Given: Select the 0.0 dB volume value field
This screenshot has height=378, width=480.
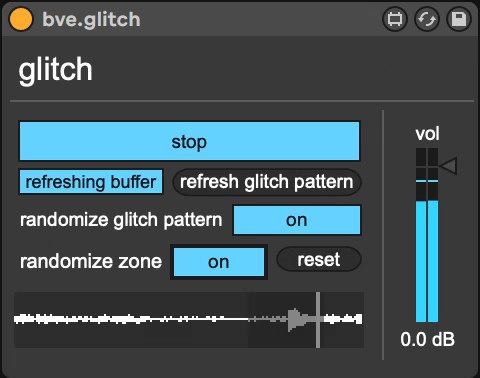Looking at the screenshot, I should point(428,340).
